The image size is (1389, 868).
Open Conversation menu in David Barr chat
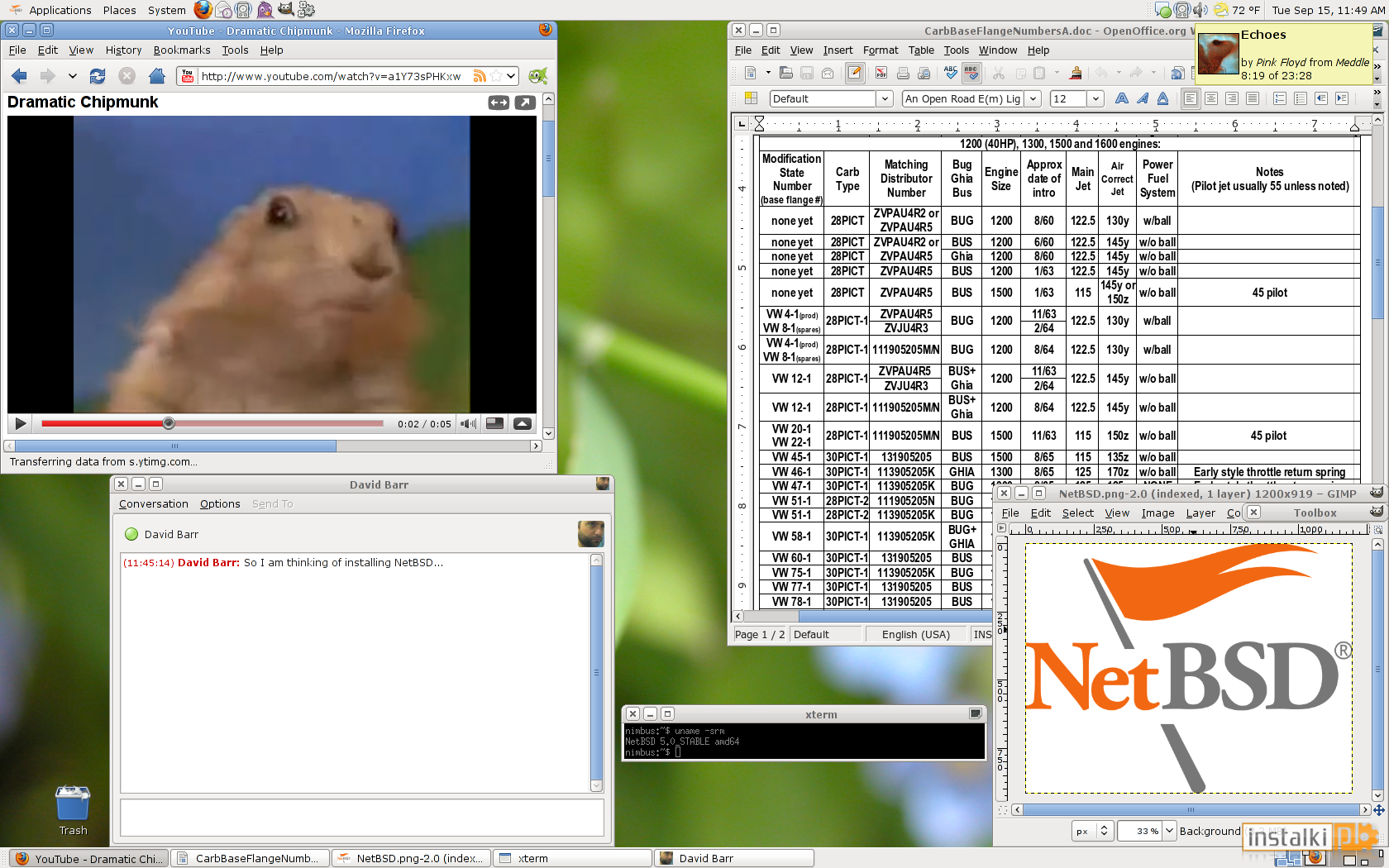154,504
